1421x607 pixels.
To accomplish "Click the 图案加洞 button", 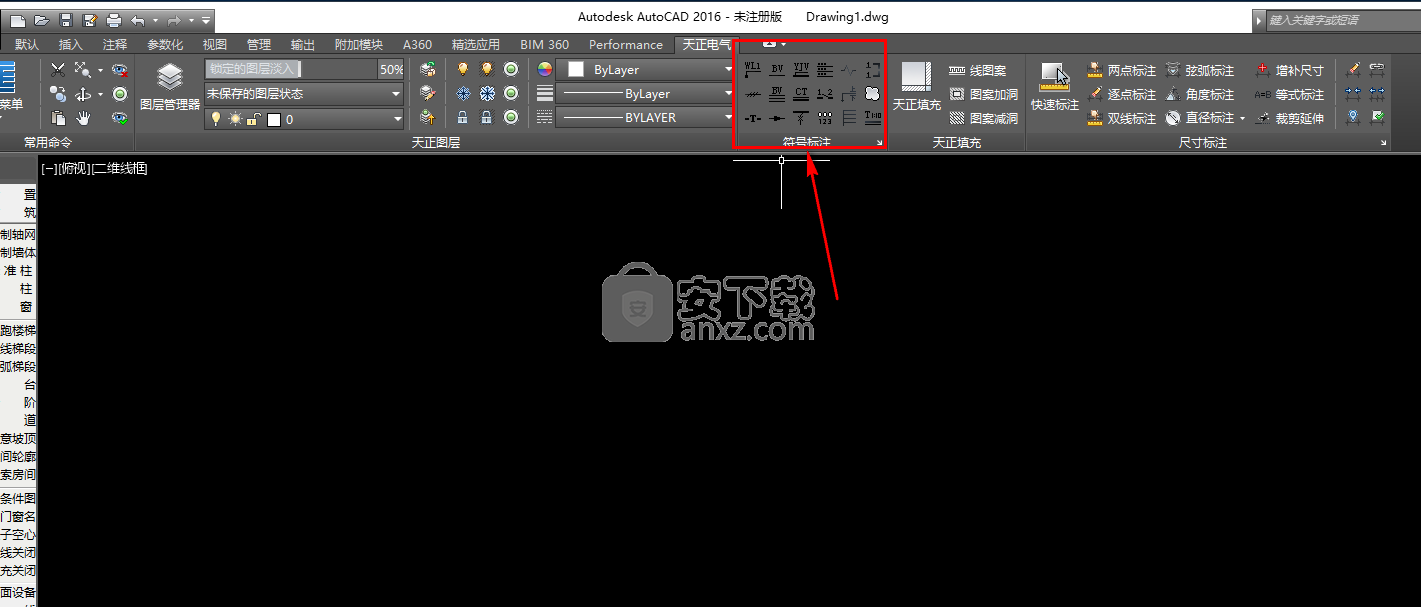I will coord(983,95).
